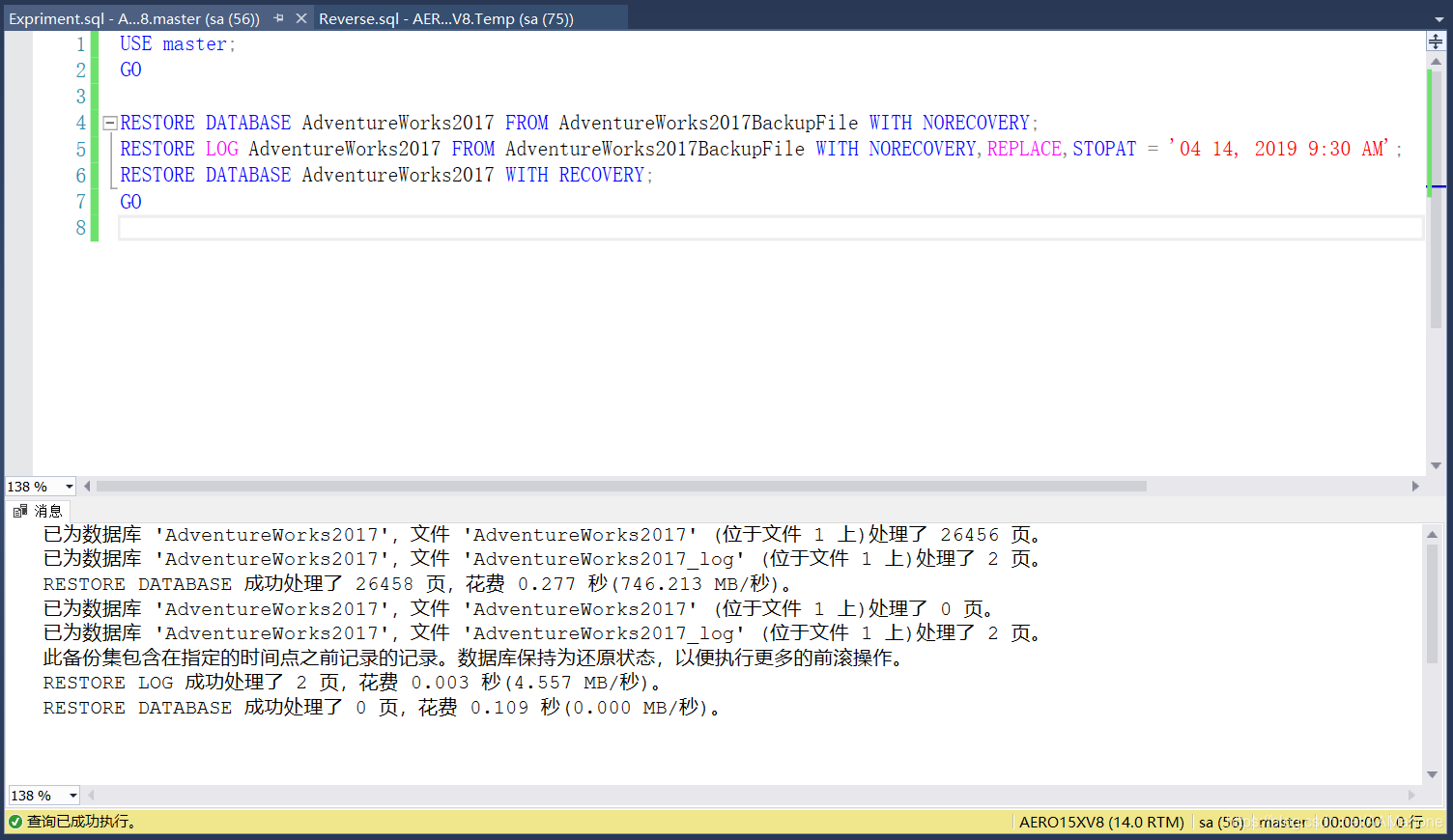Open the 消息 messages tab
This screenshot has height=840, width=1453.
click(x=39, y=511)
